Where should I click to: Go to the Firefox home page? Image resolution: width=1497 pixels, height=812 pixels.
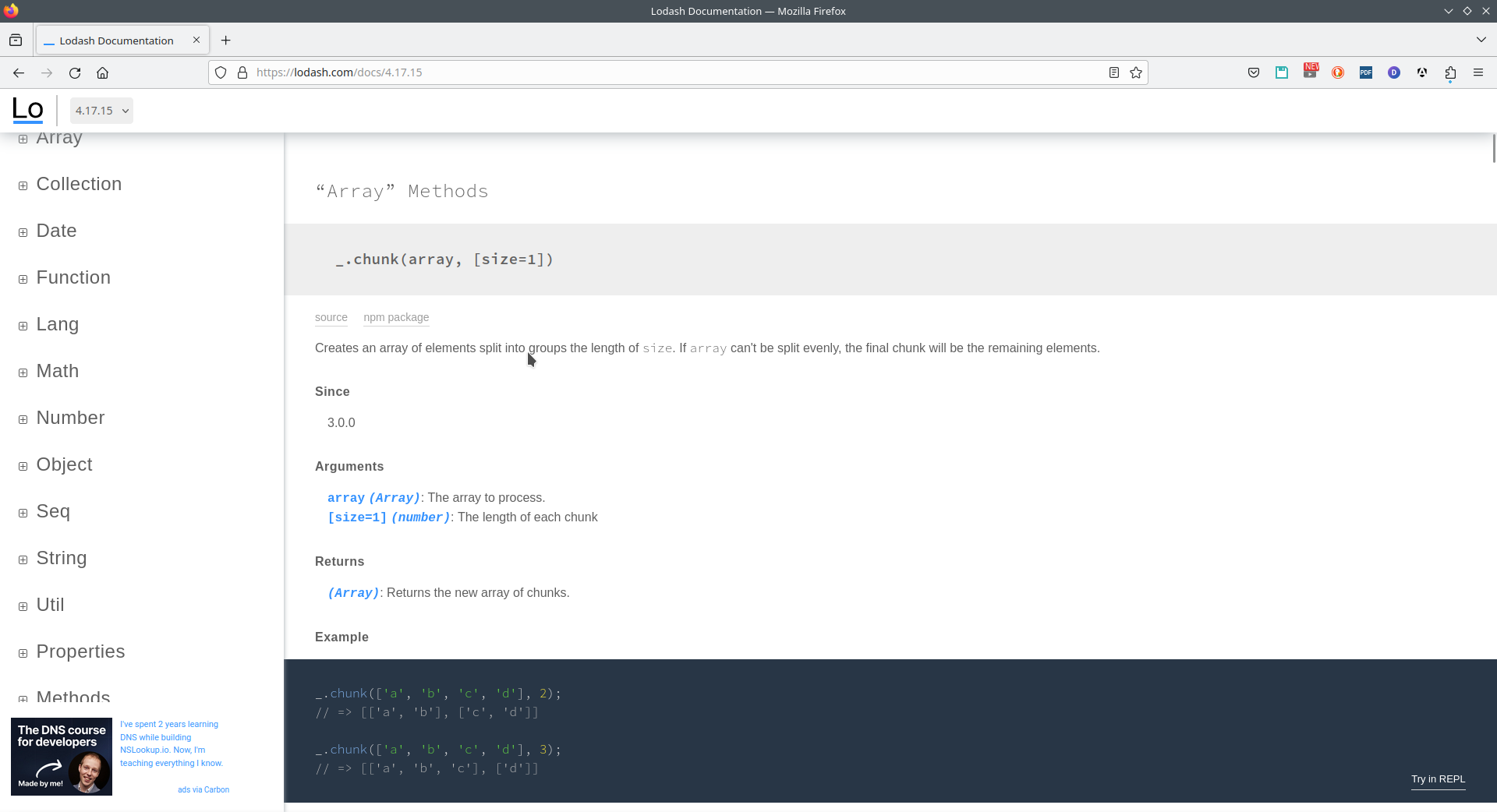point(102,72)
